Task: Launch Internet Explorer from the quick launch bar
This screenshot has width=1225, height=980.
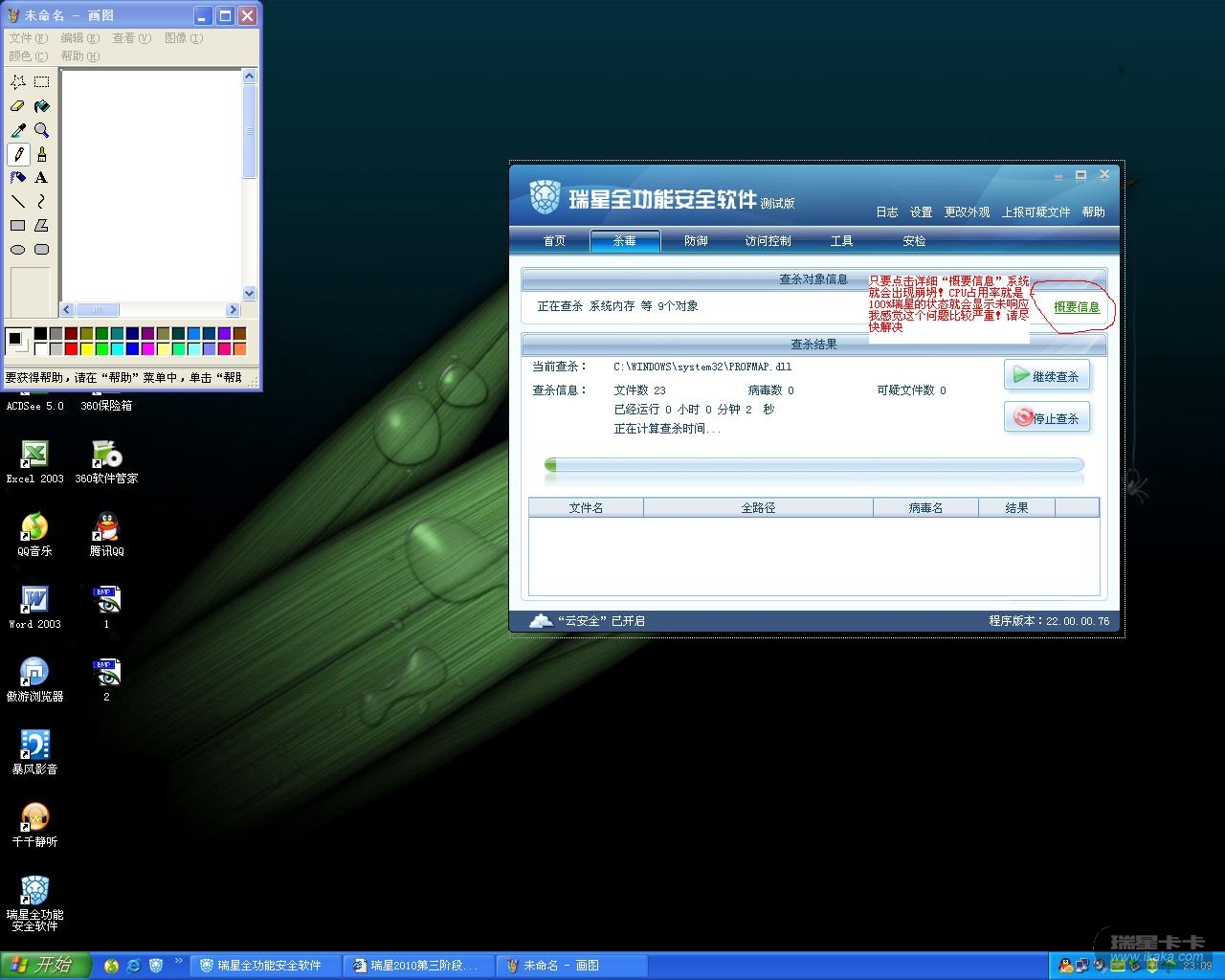Action: tap(134, 966)
